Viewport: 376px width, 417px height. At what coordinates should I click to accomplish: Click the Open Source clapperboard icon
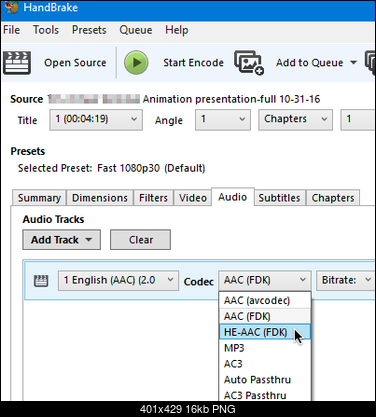click(17, 63)
